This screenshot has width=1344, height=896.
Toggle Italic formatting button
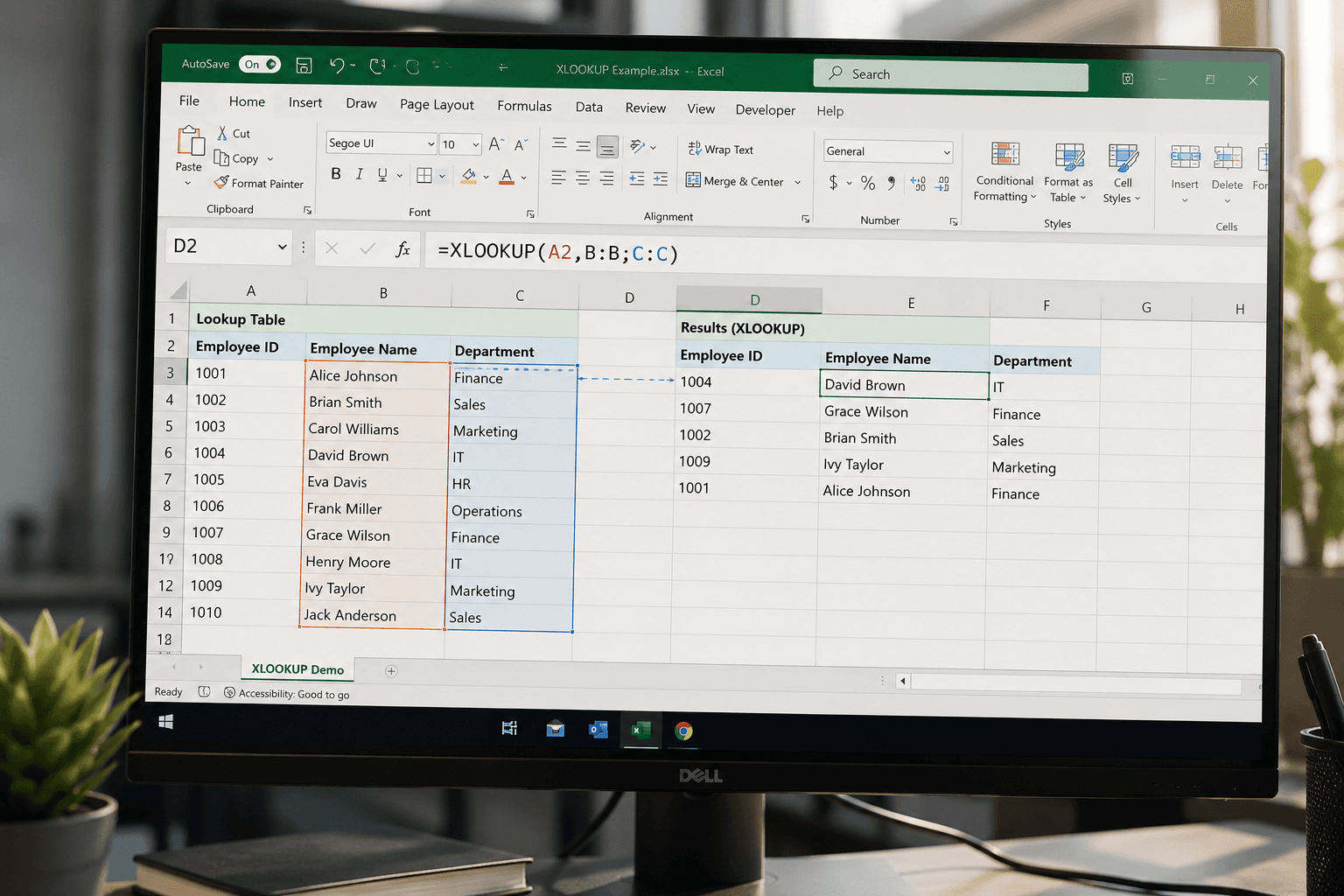pyautogui.click(x=359, y=175)
